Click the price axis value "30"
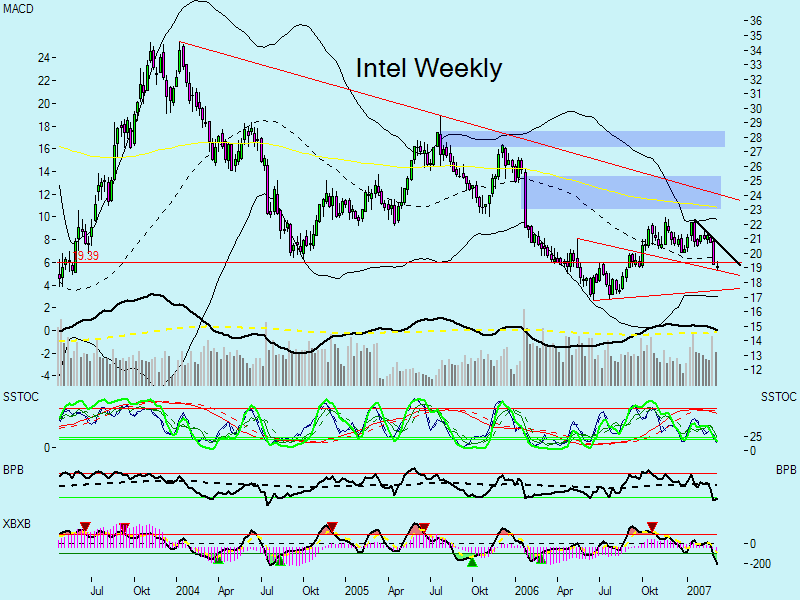The height and width of the screenshot is (600, 800). pyautogui.click(x=756, y=109)
